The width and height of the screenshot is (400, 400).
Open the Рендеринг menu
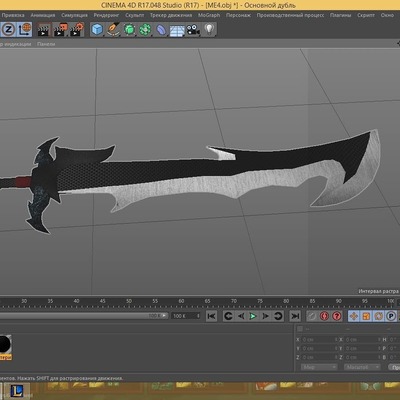click(x=106, y=15)
